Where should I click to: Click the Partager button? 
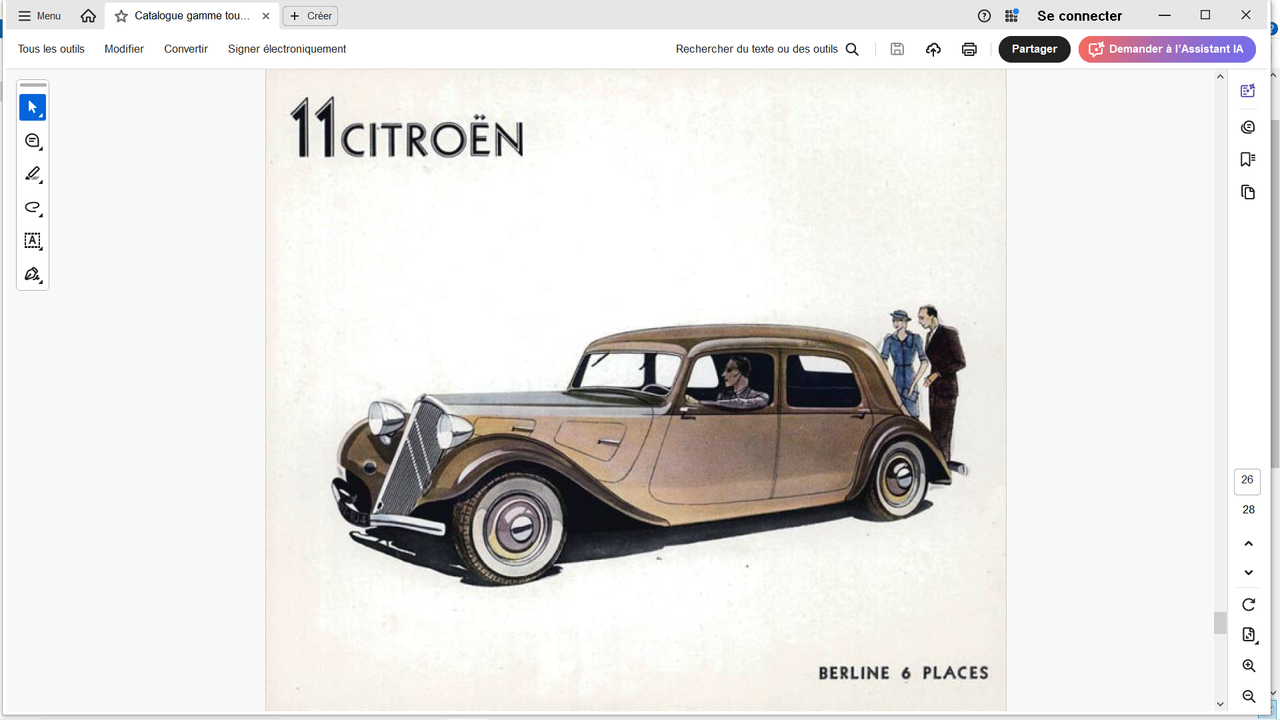[1034, 49]
